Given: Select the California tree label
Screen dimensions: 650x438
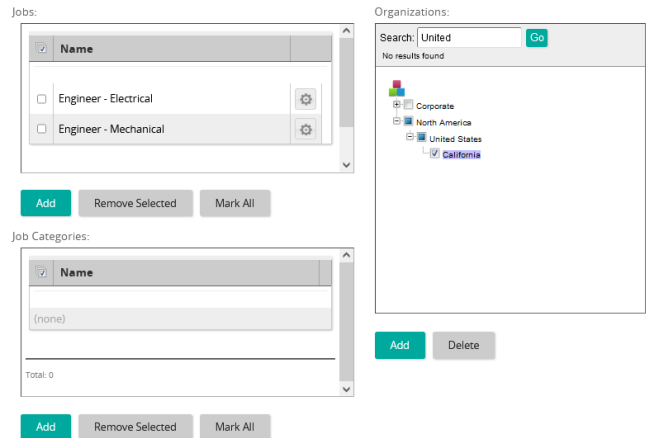Looking at the screenshot, I should 461,155.
